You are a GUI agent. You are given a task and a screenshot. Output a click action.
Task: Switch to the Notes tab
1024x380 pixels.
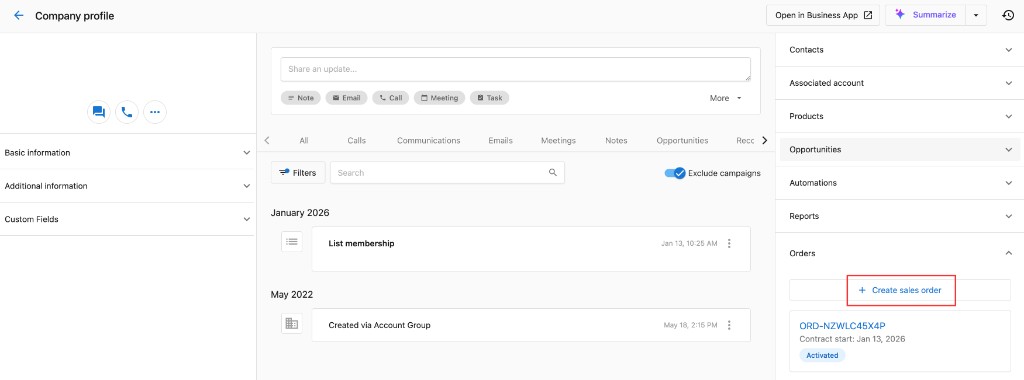[616, 140]
